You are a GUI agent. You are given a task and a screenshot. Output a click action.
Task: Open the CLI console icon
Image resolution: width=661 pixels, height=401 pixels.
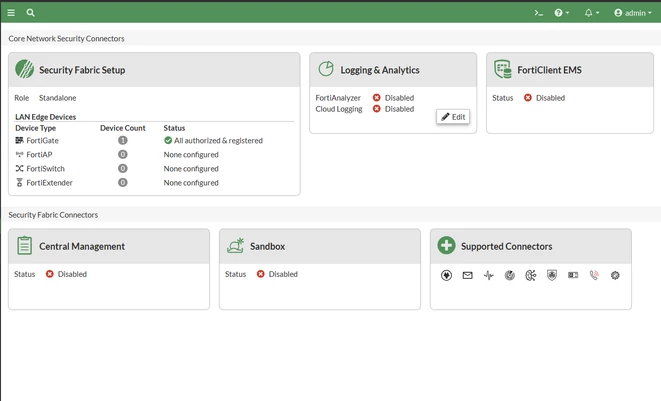pos(538,13)
